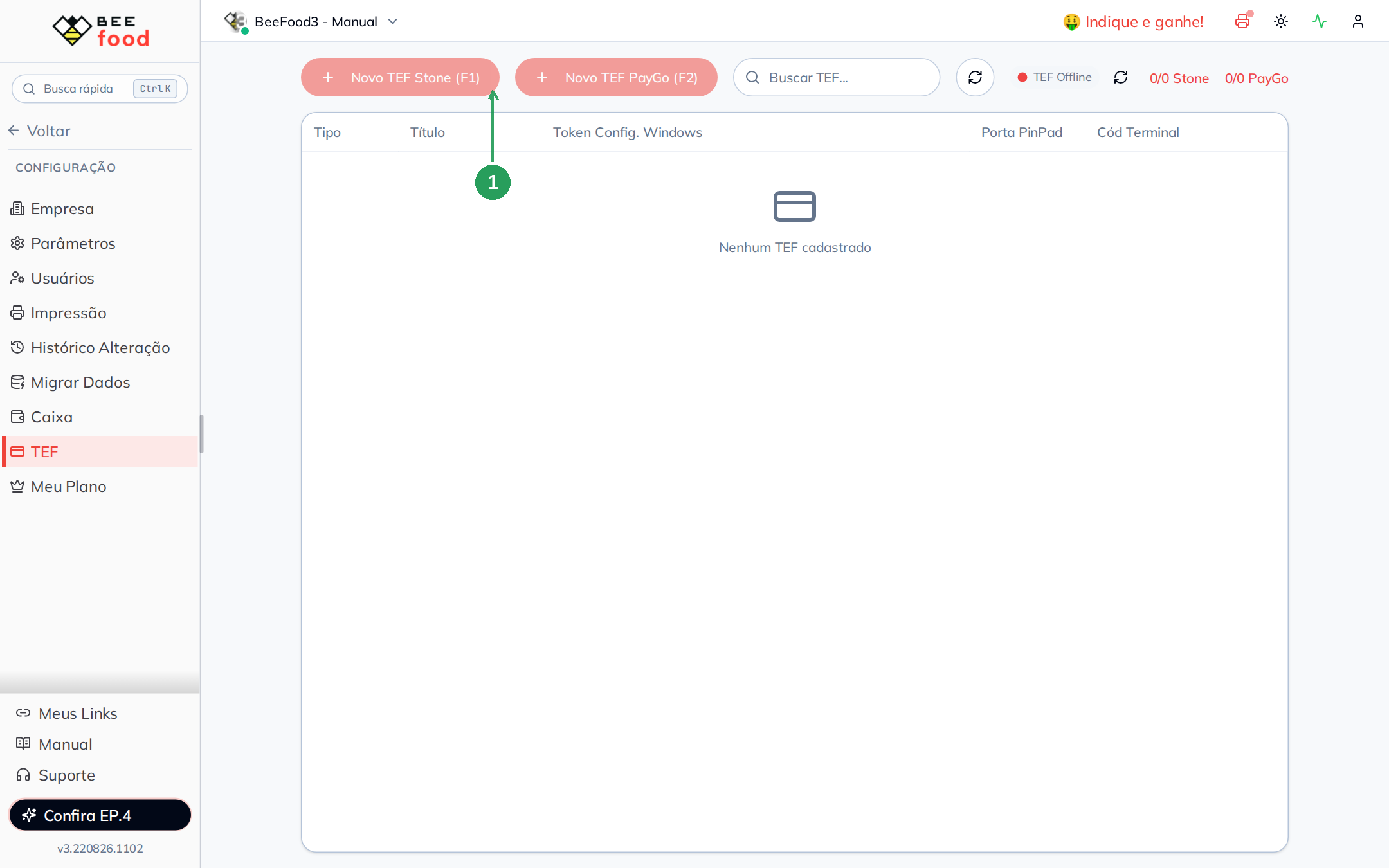Click the magnifier icon in Buscar TEF
Screen dimensions: 1389x868
coord(752,77)
